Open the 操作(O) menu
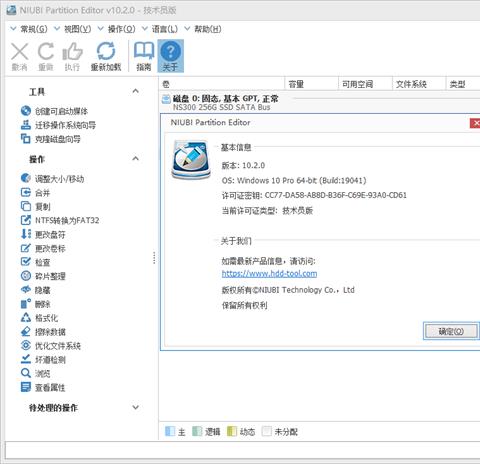 click(117, 29)
